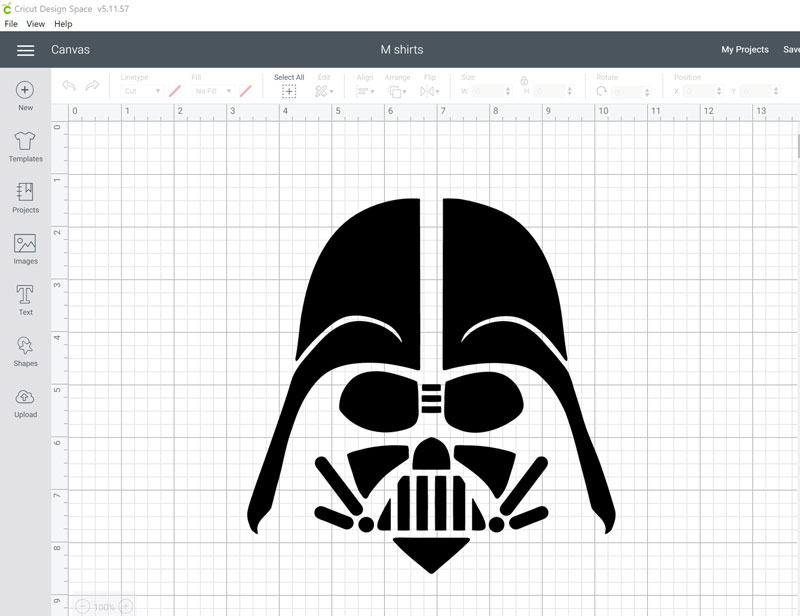Click the Width size input field
Image resolution: width=800 pixels, height=616 pixels.
[487, 91]
